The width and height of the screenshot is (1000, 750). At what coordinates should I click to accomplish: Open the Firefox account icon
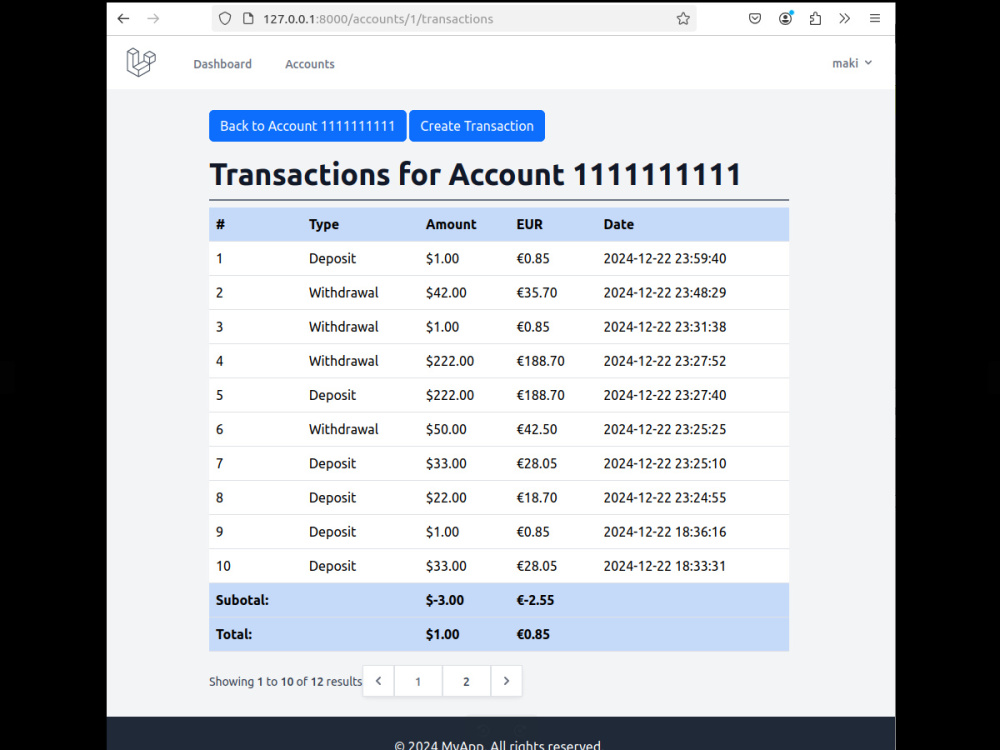[x=785, y=18]
